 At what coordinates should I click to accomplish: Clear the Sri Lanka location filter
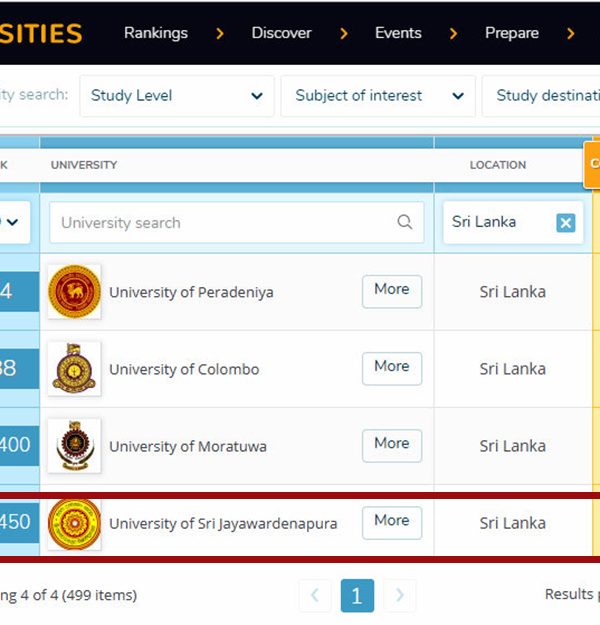(x=565, y=223)
